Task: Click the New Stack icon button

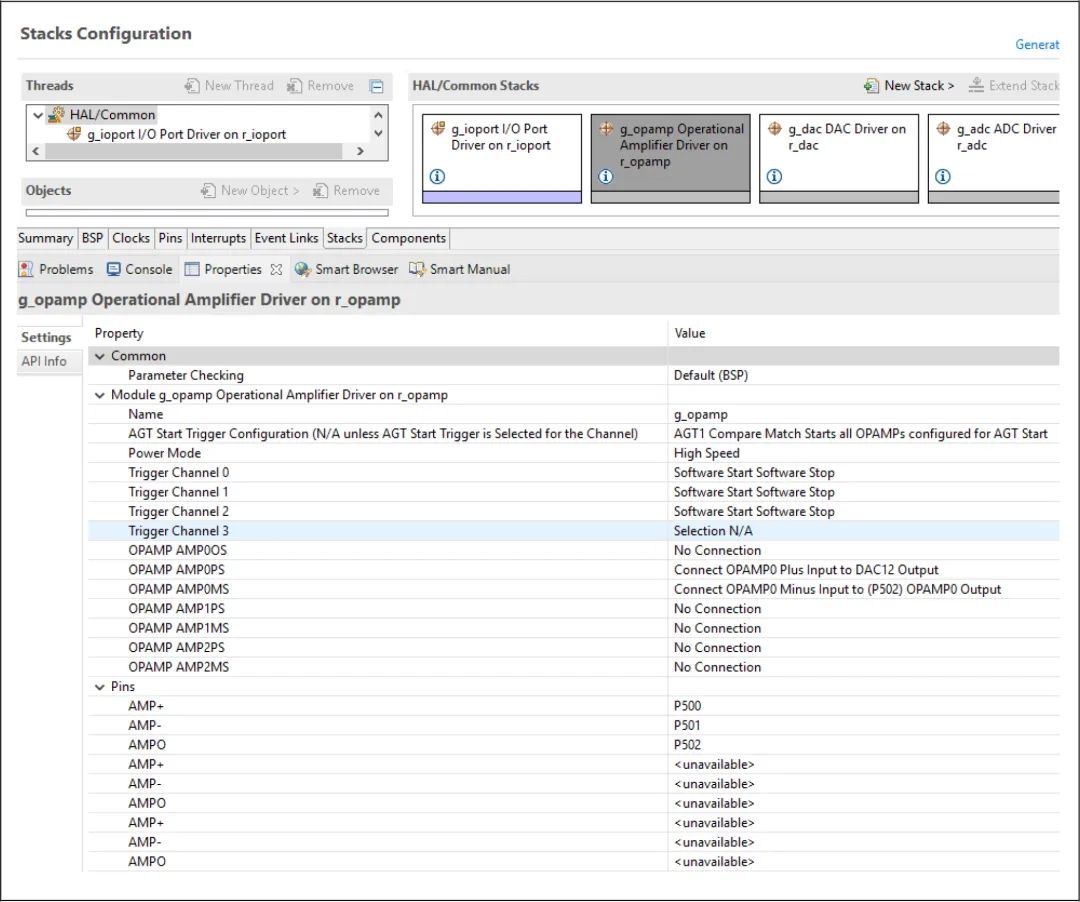Action: pyautogui.click(x=871, y=85)
